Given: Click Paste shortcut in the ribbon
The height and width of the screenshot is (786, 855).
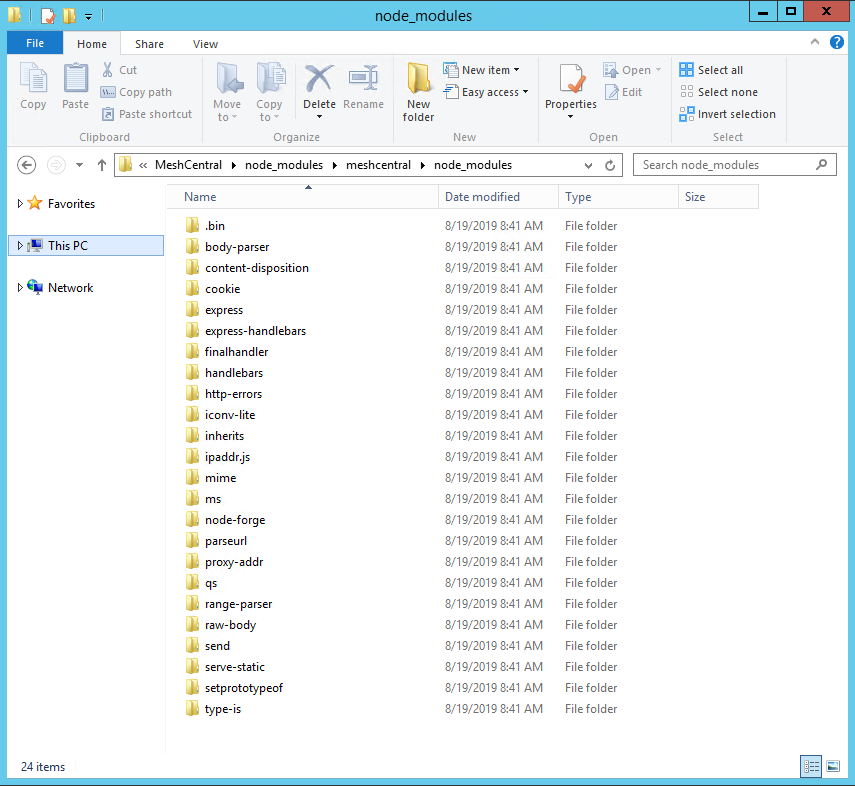Looking at the screenshot, I should 147,114.
